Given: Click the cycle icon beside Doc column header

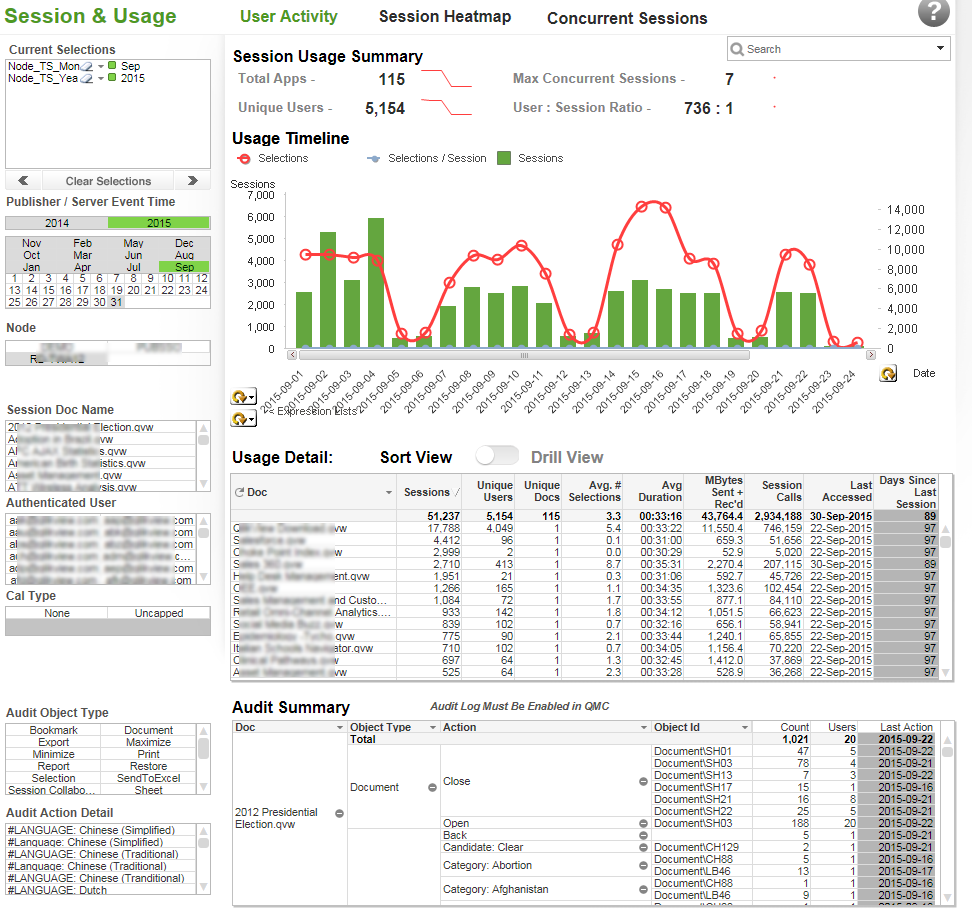Looking at the screenshot, I should 239,492.
